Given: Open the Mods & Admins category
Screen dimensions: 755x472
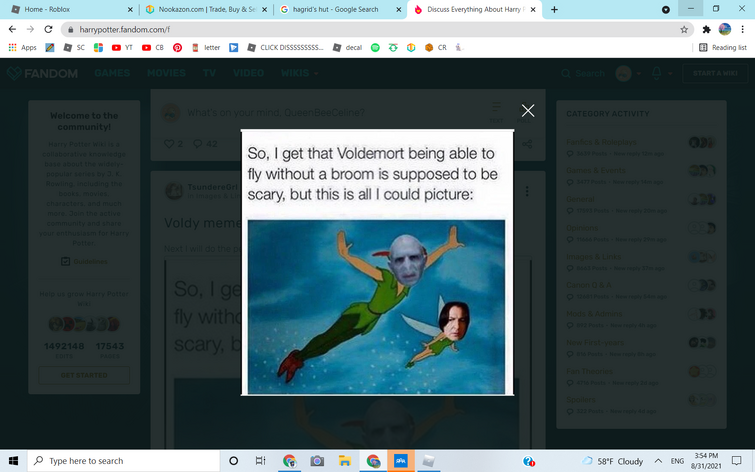Looking at the screenshot, I should point(594,314).
